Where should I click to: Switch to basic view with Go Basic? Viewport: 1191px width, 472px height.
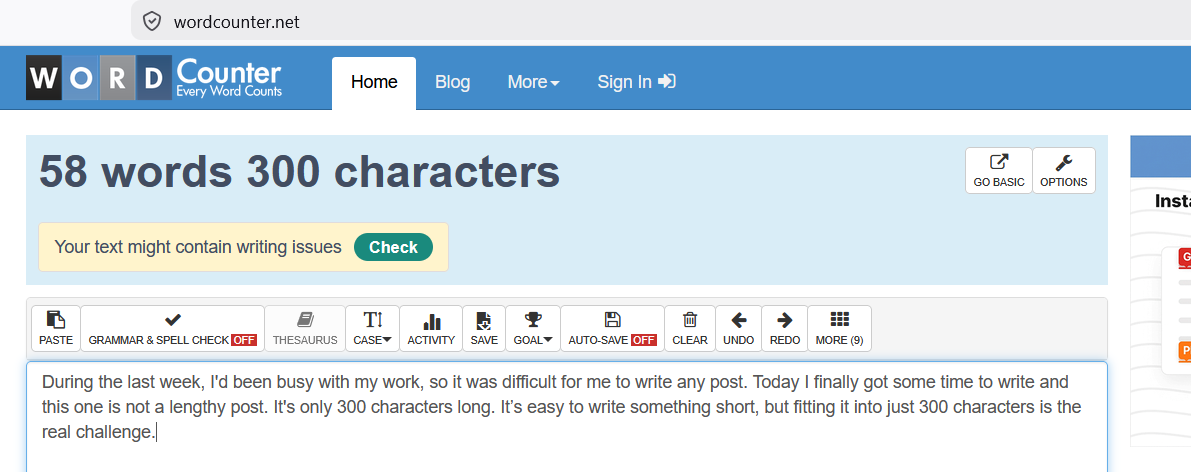pos(999,170)
